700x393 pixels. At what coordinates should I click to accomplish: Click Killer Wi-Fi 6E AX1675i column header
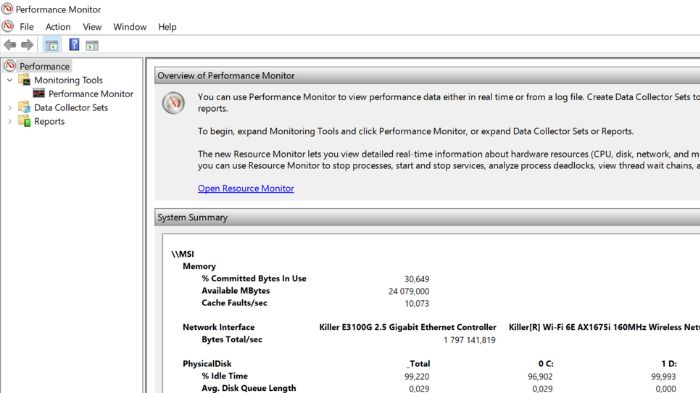point(604,327)
